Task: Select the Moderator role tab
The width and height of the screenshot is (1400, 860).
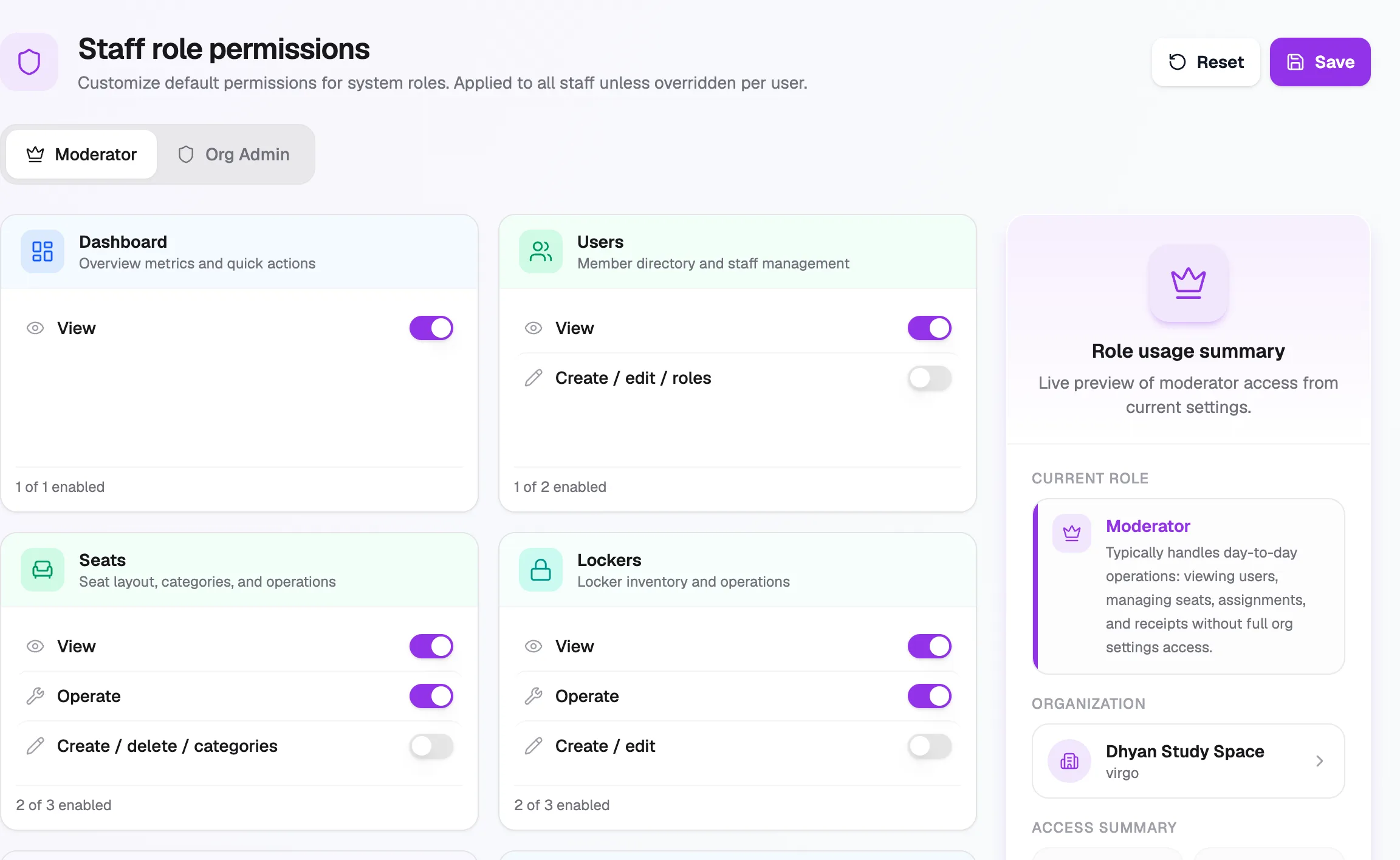Action: click(81, 154)
